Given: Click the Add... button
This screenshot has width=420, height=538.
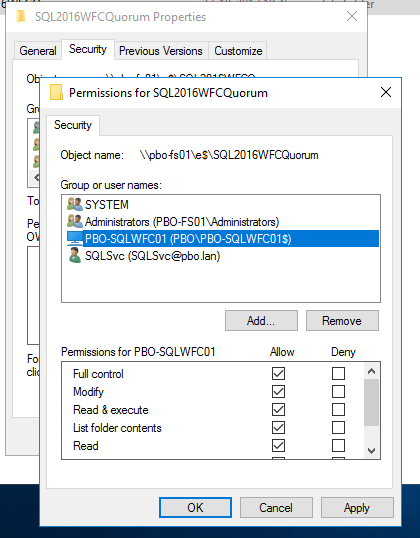Looking at the screenshot, I should [261, 321].
